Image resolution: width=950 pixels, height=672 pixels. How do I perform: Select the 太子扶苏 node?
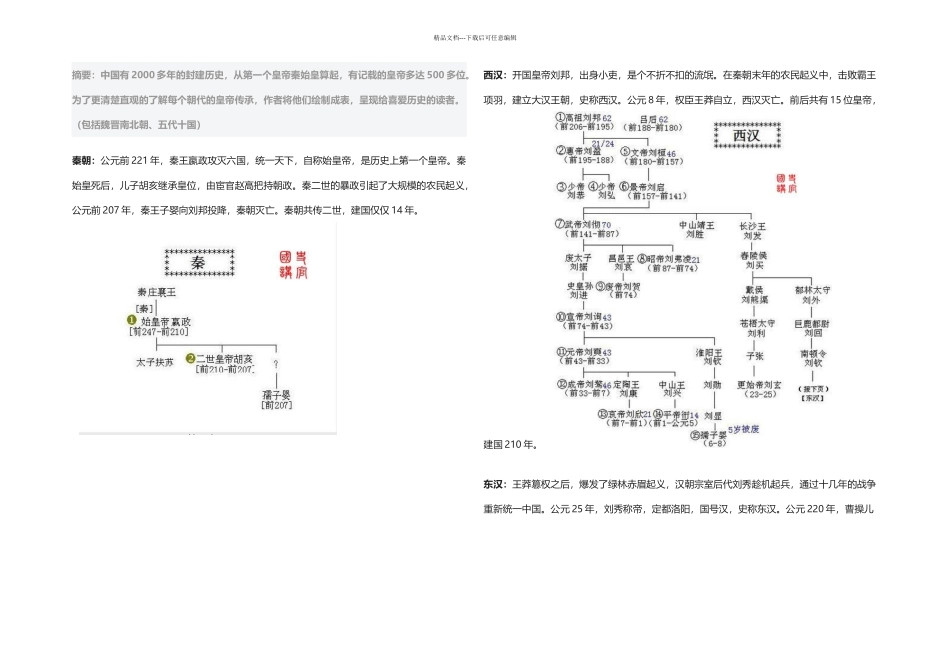[154, 362]
